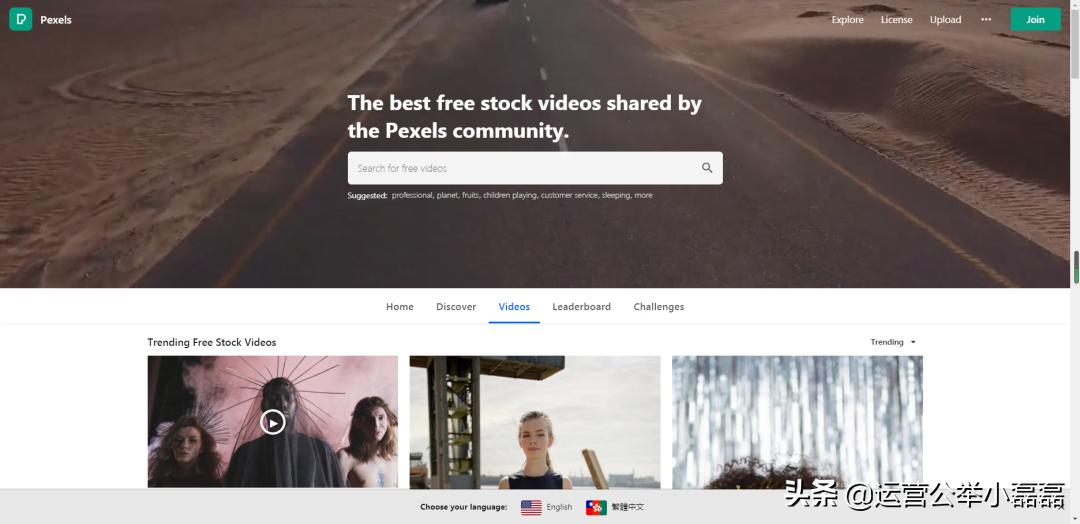Click the 繁體中文 language label

coord(628,507)
